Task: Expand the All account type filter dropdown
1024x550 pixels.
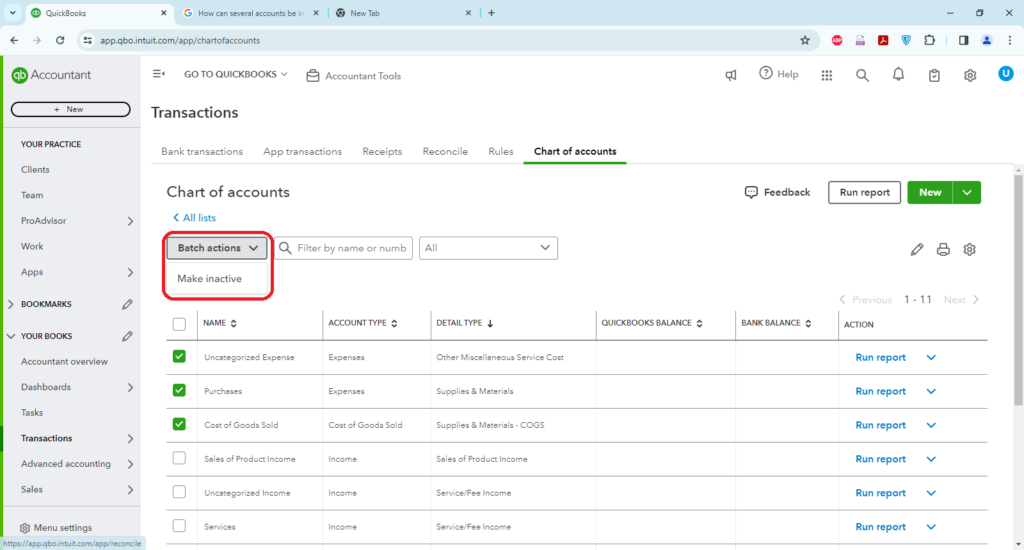Action: tap(488, 248)
